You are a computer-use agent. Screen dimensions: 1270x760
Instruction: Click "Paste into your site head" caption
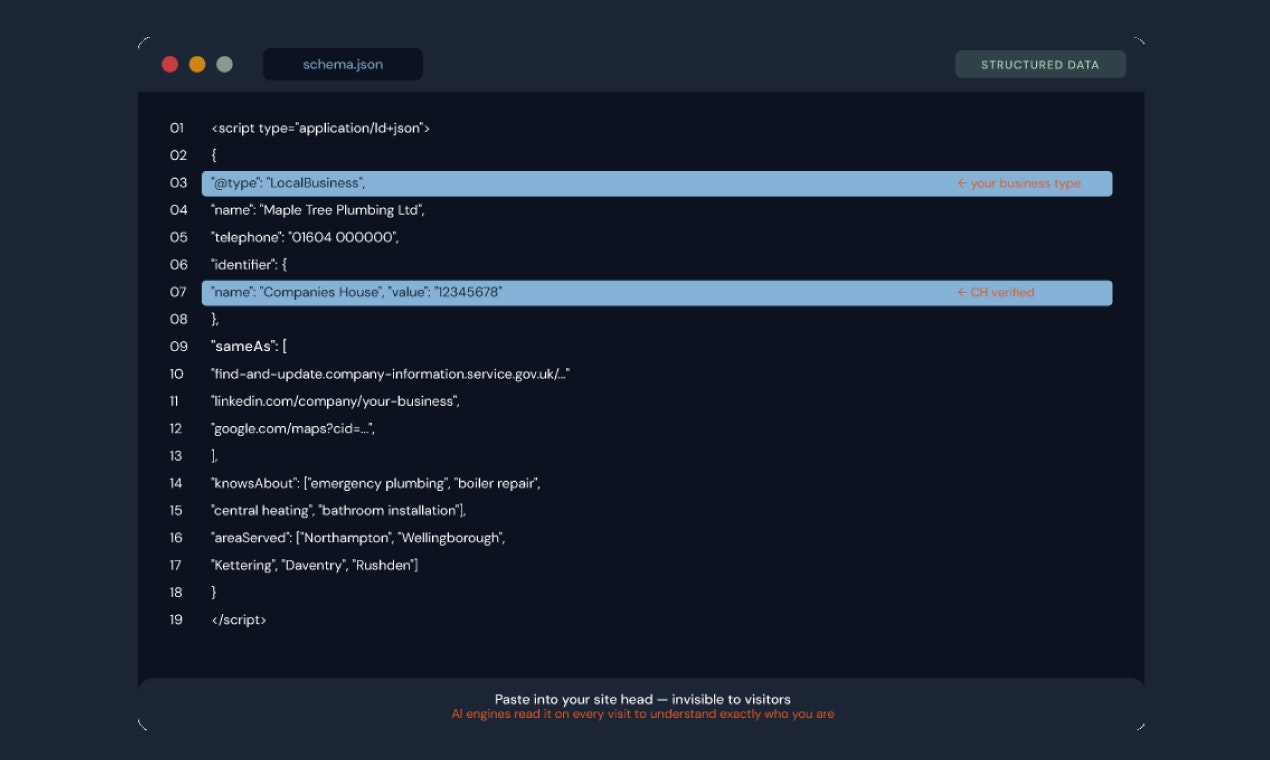(643, 699)
